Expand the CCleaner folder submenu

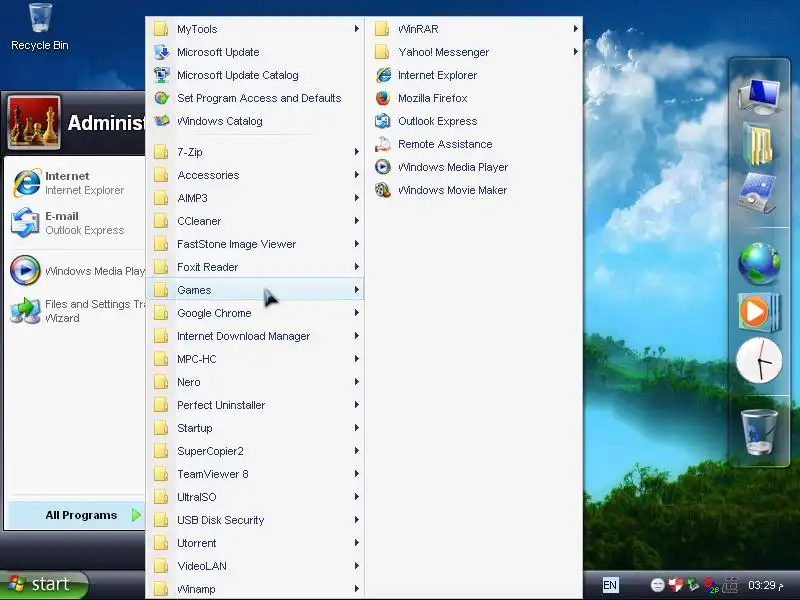click(x=255, y=221)
